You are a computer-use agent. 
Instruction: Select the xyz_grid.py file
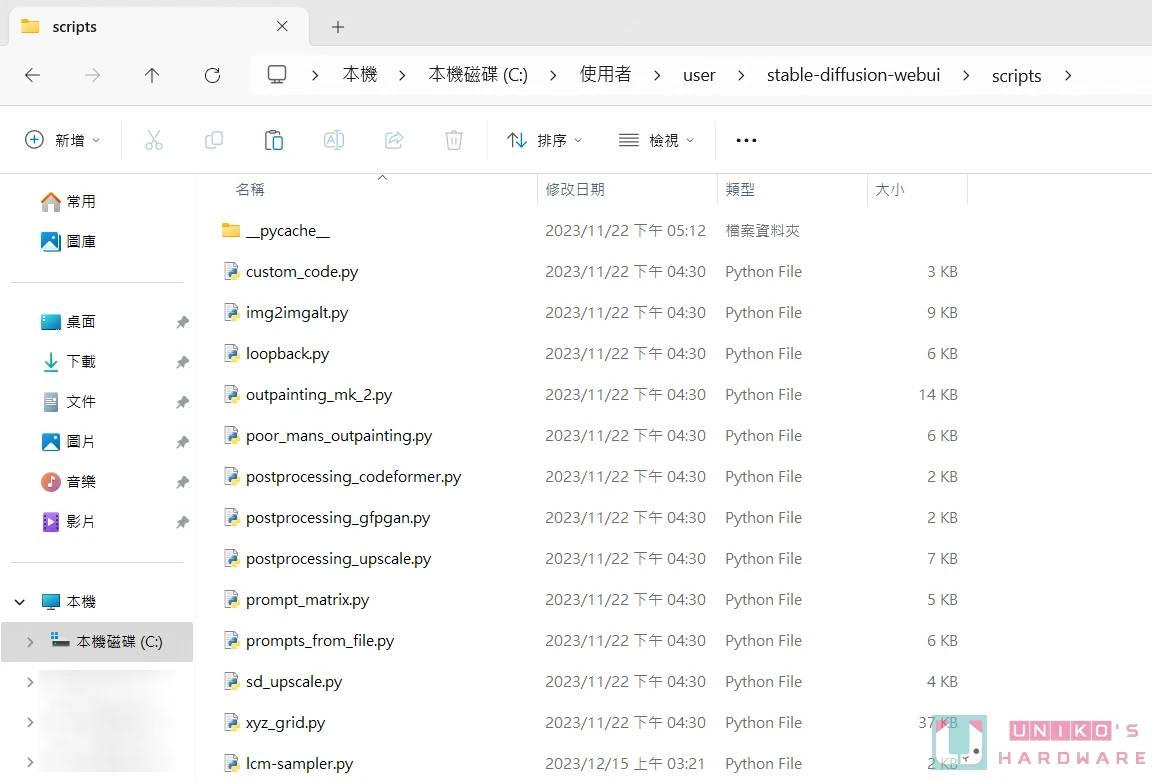tap(285, 722)
